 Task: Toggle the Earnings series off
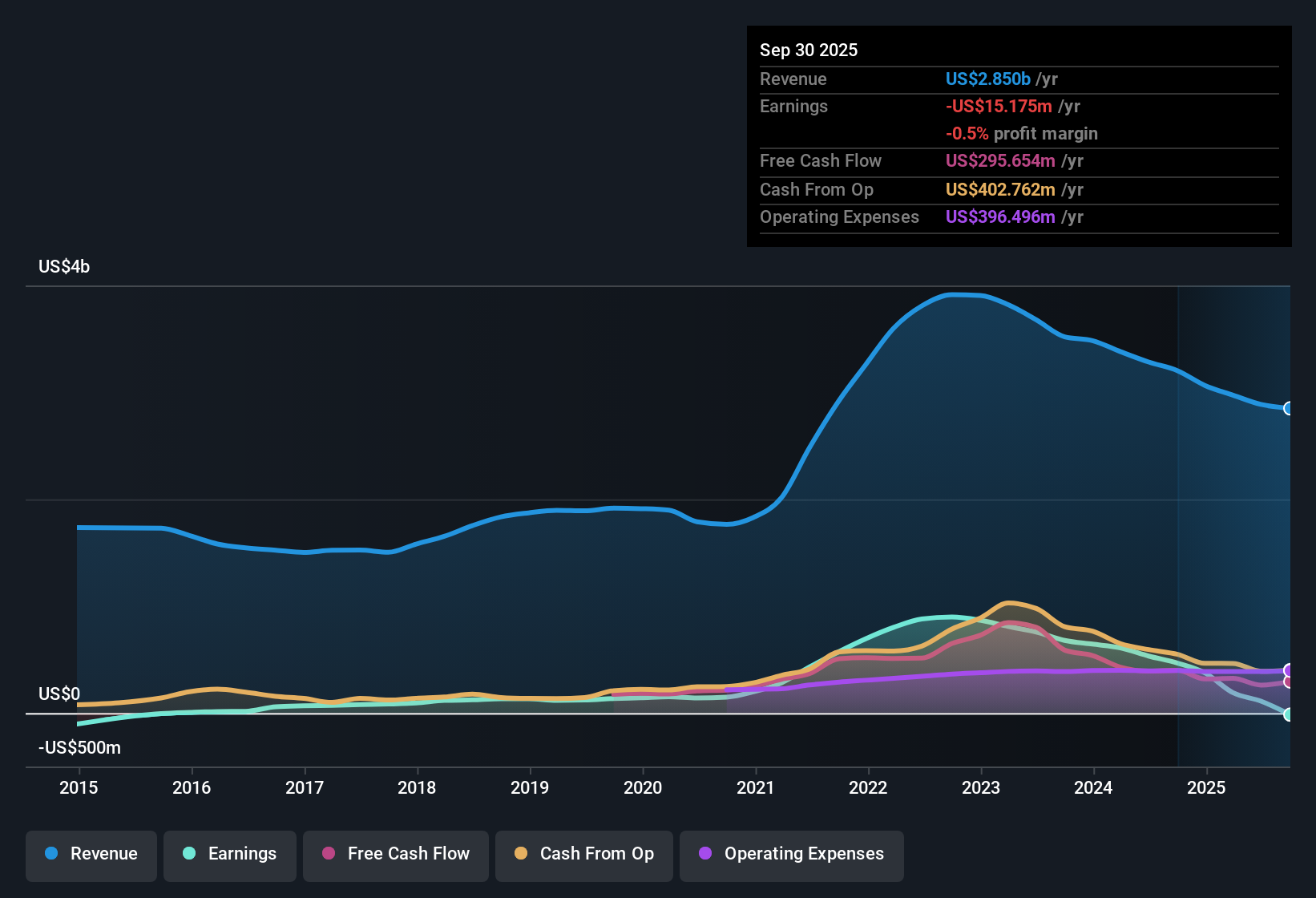coord(230,854)
